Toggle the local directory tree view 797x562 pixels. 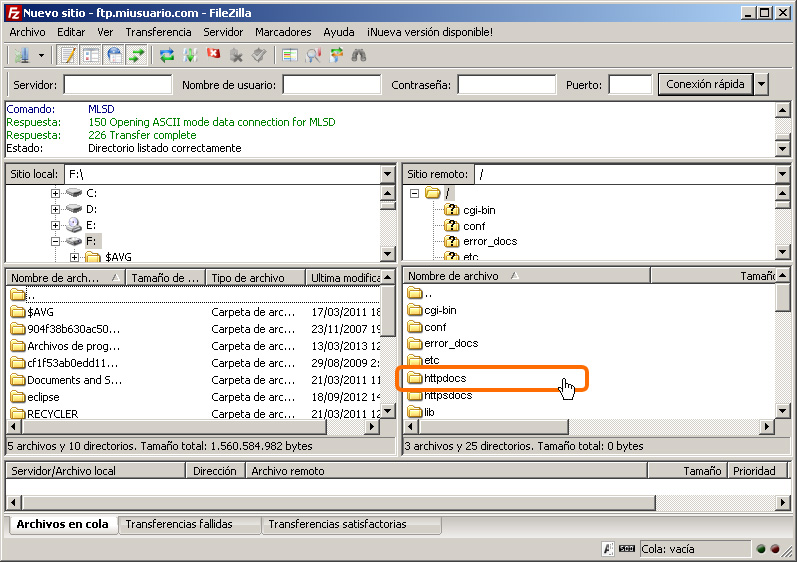pos(91,55)
